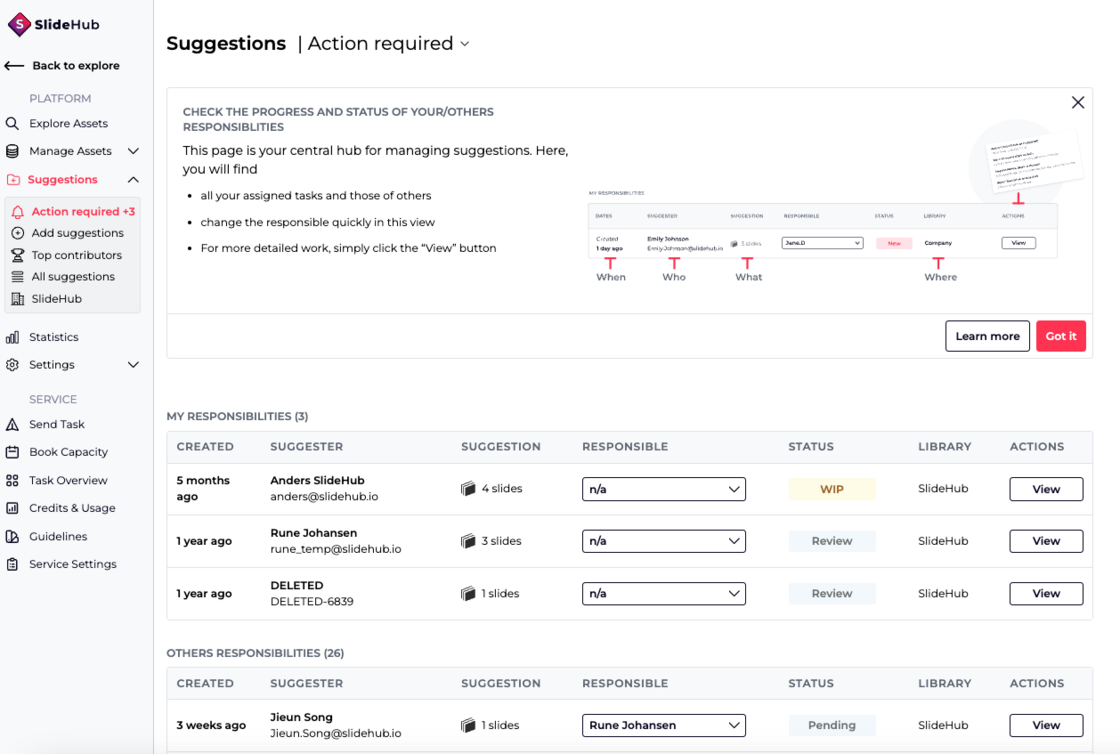
Task: Click Review status in DELETED-6839 row
Action: point(831,593)
